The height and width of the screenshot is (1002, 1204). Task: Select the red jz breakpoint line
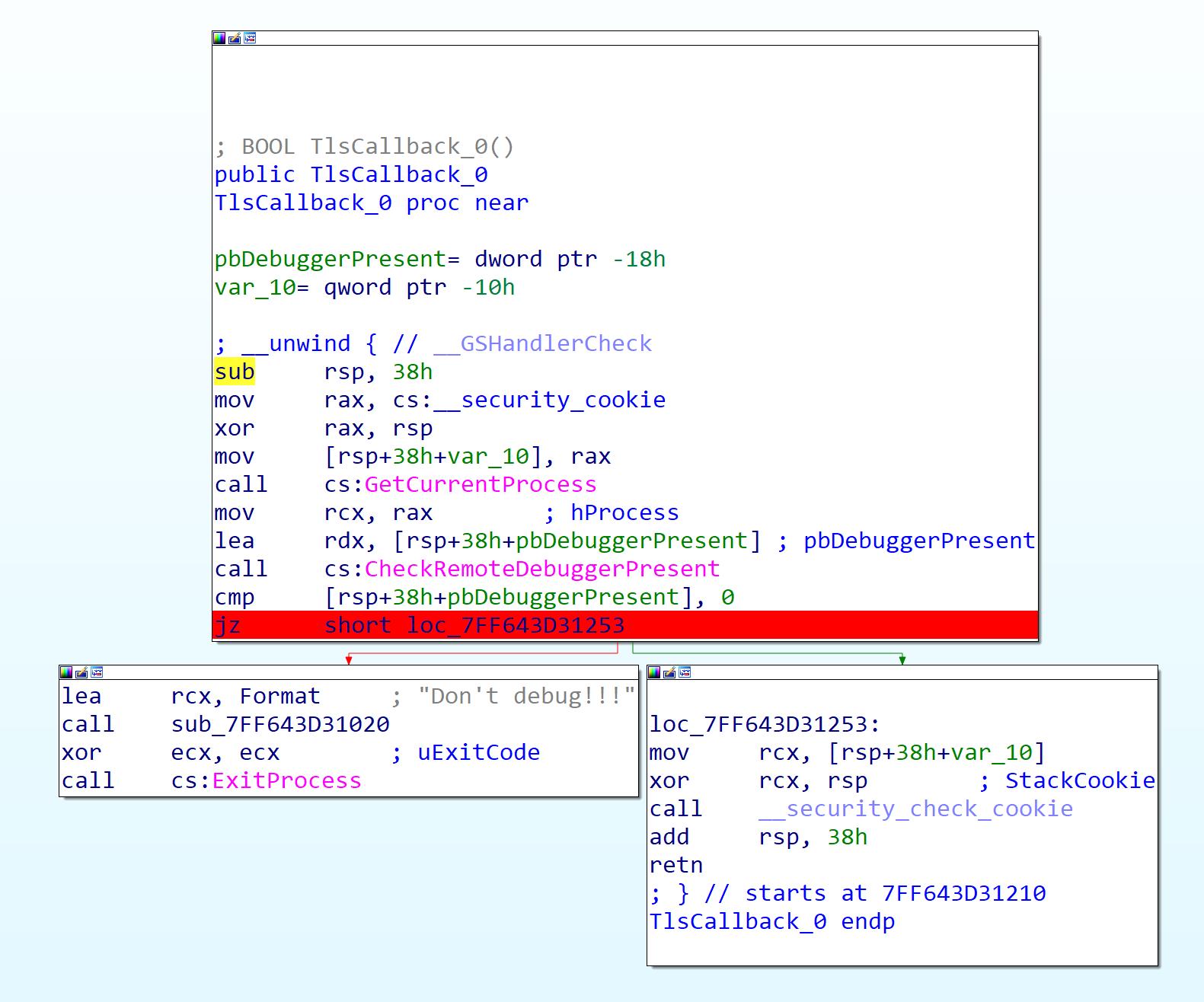tap(624, 625)
